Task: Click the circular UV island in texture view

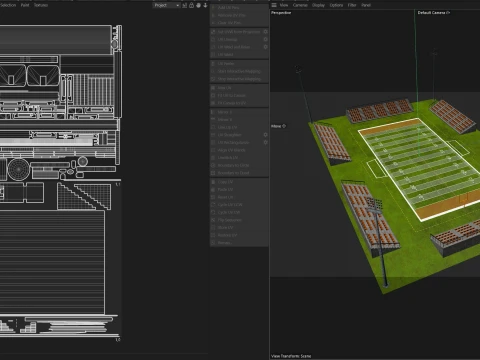Action: (x=19, y=169)
